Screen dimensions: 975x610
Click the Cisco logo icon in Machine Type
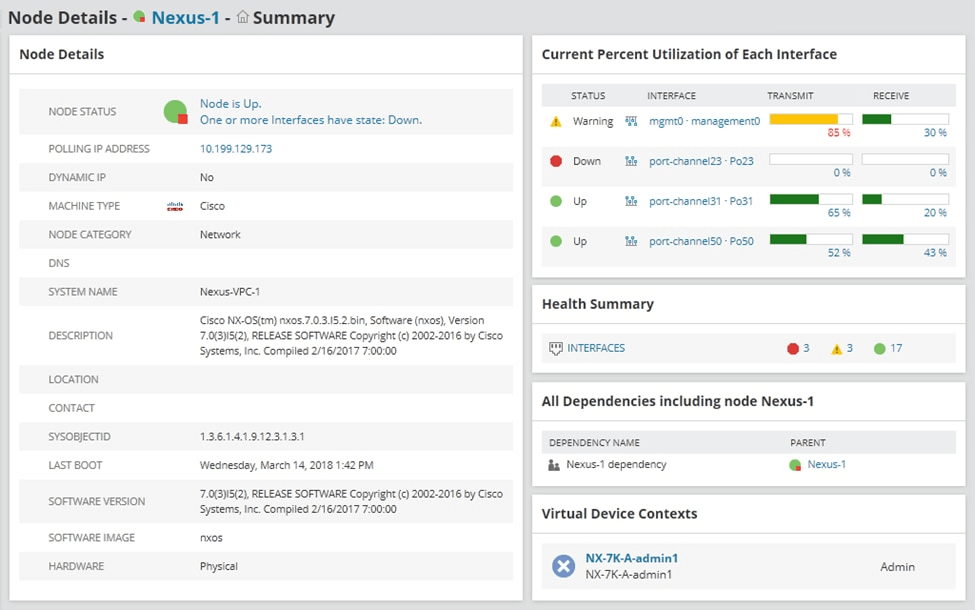coord(175,206)
